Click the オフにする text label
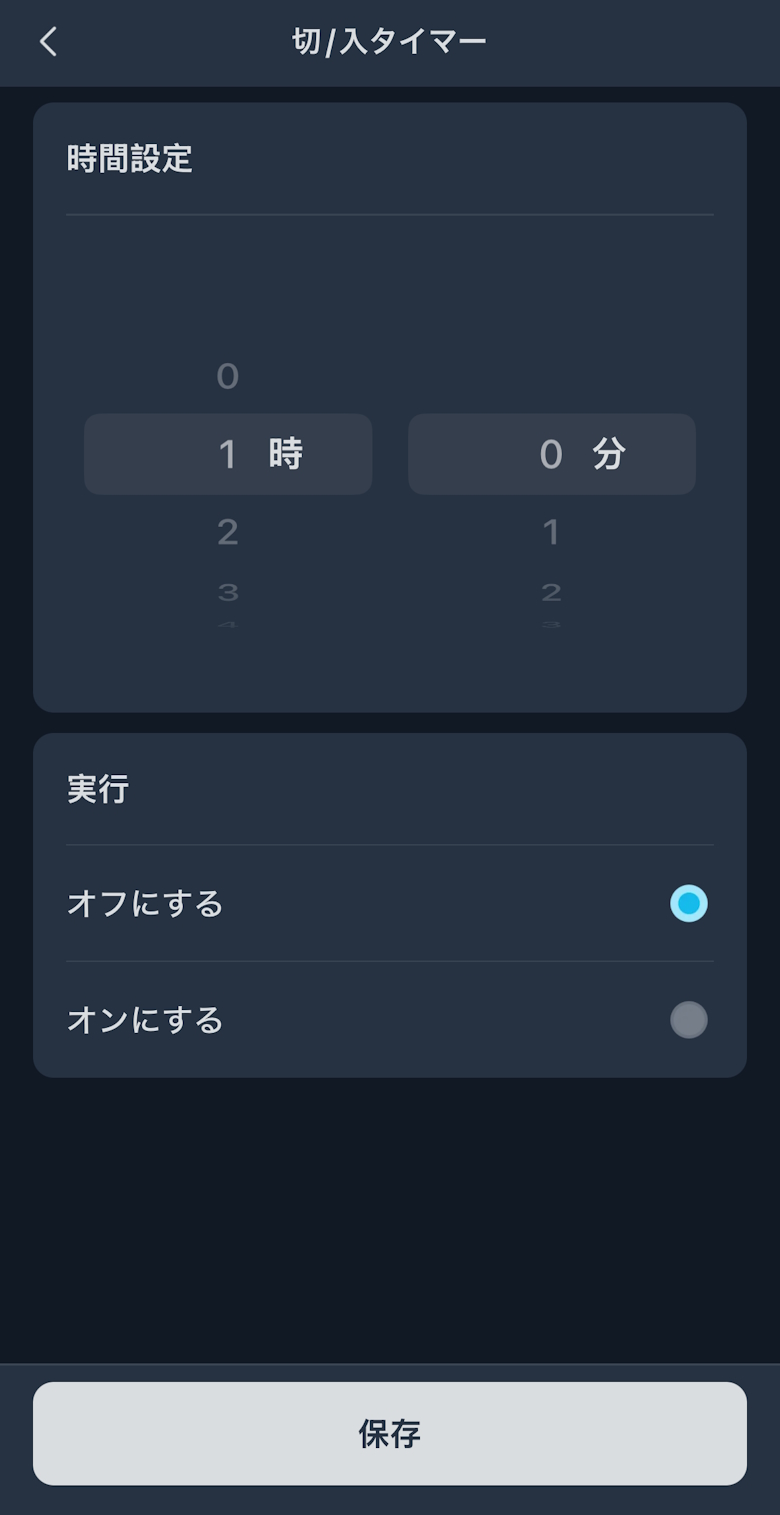The height and width of the screenshot is (1515, 780). 145,904
